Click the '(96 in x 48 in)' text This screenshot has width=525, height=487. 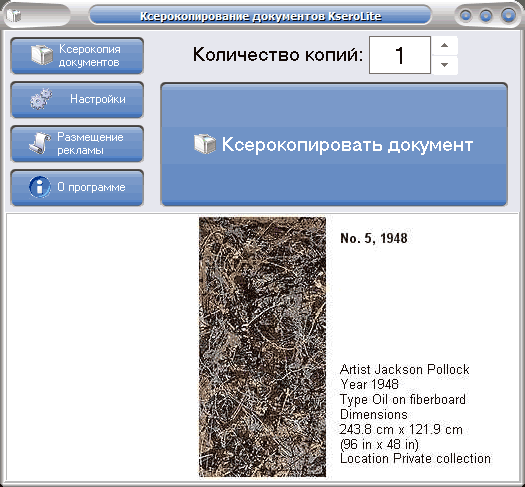[x=379, y=444]
